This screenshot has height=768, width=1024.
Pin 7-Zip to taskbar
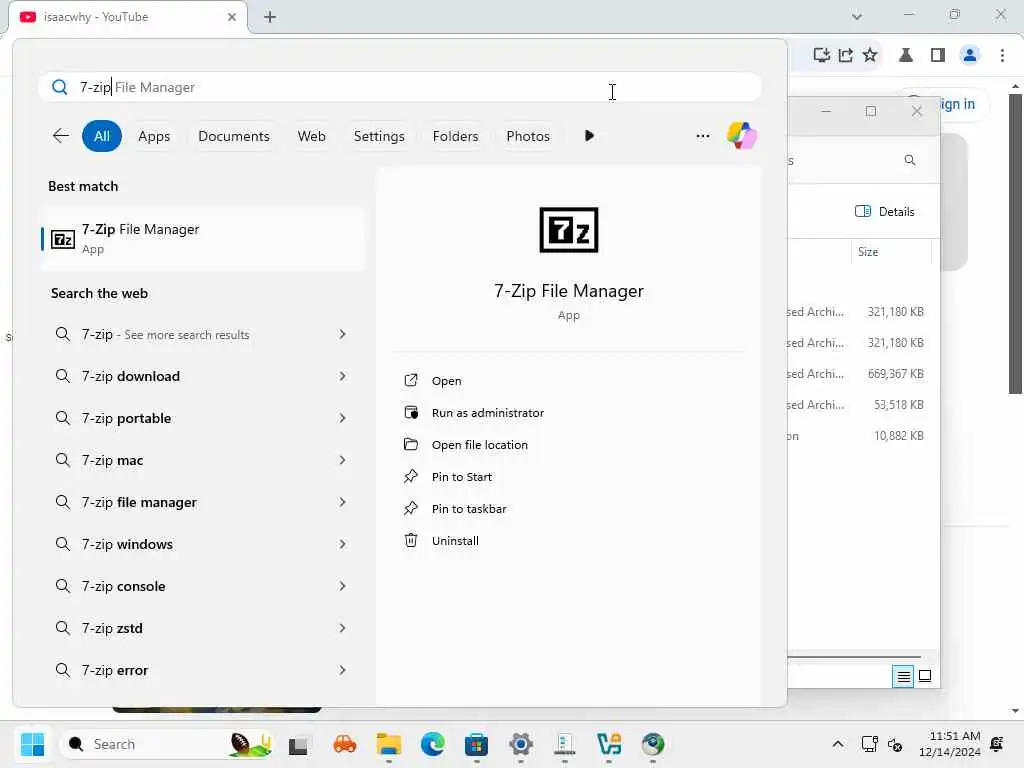(x=468, y=509)
